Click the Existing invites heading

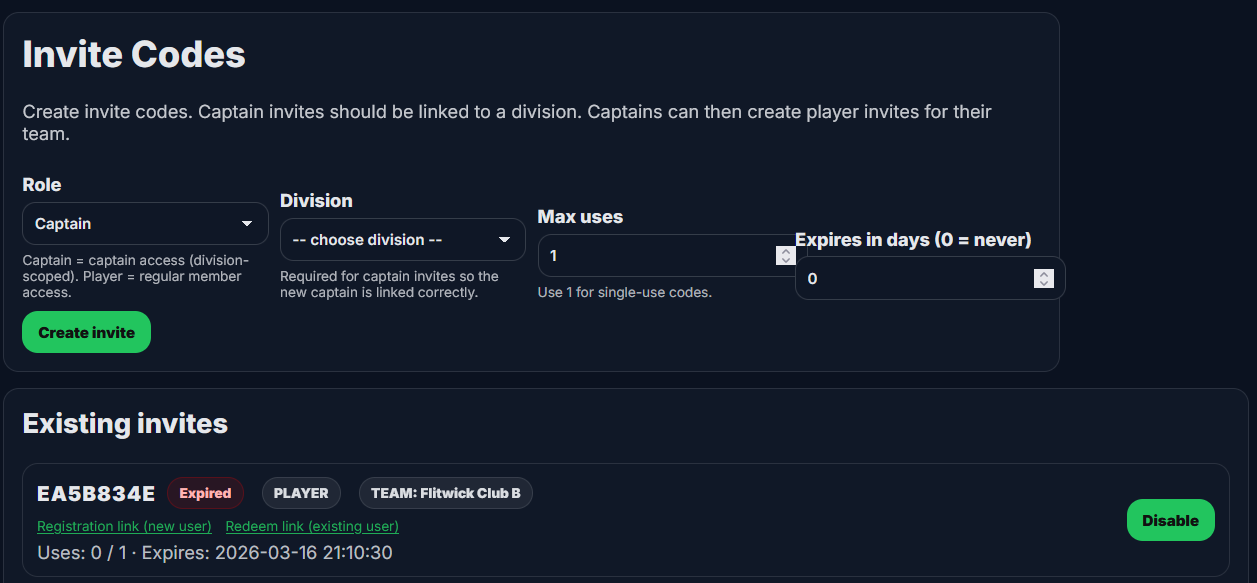pyautogui.click(x=125, y=423)
